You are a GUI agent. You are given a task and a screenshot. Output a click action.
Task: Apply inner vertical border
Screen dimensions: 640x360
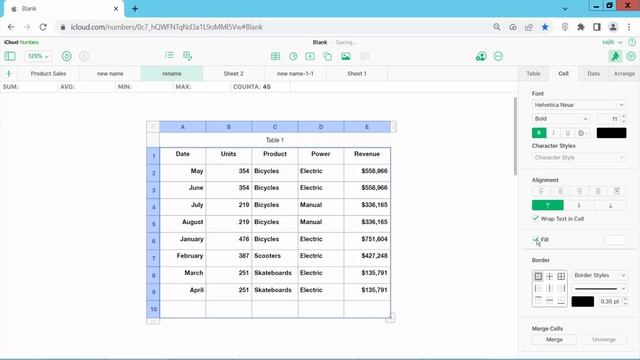(x=549, y=289)
